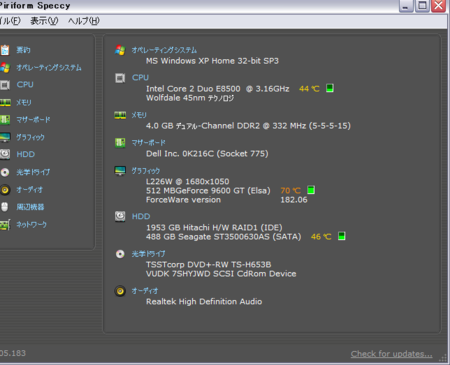The width and height of the screenshot is (450, 365).
Task: Click the memory icon in the summary panel
Action: (x=120, y=115)
